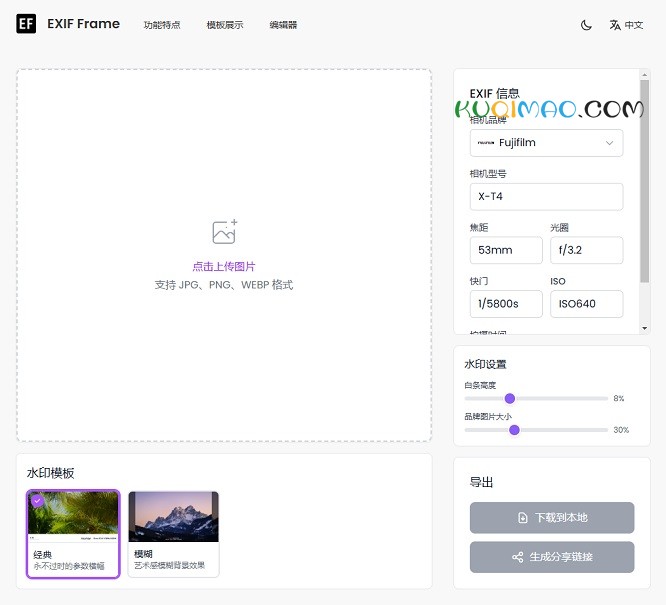Click the upload image icon
Viewport: 666px width, 605px height.
224,232
